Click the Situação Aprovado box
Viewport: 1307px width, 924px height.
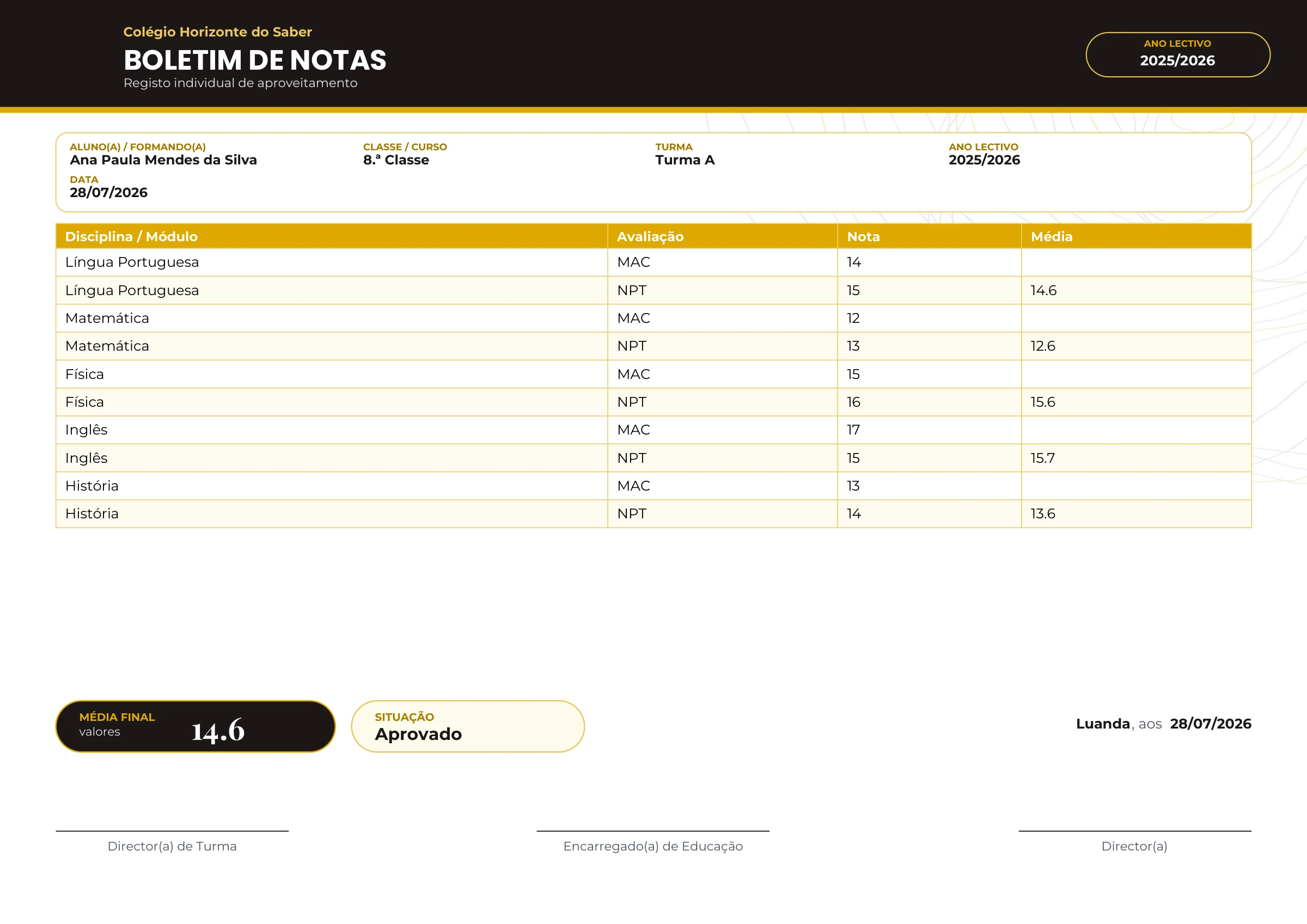pos(467,726)
